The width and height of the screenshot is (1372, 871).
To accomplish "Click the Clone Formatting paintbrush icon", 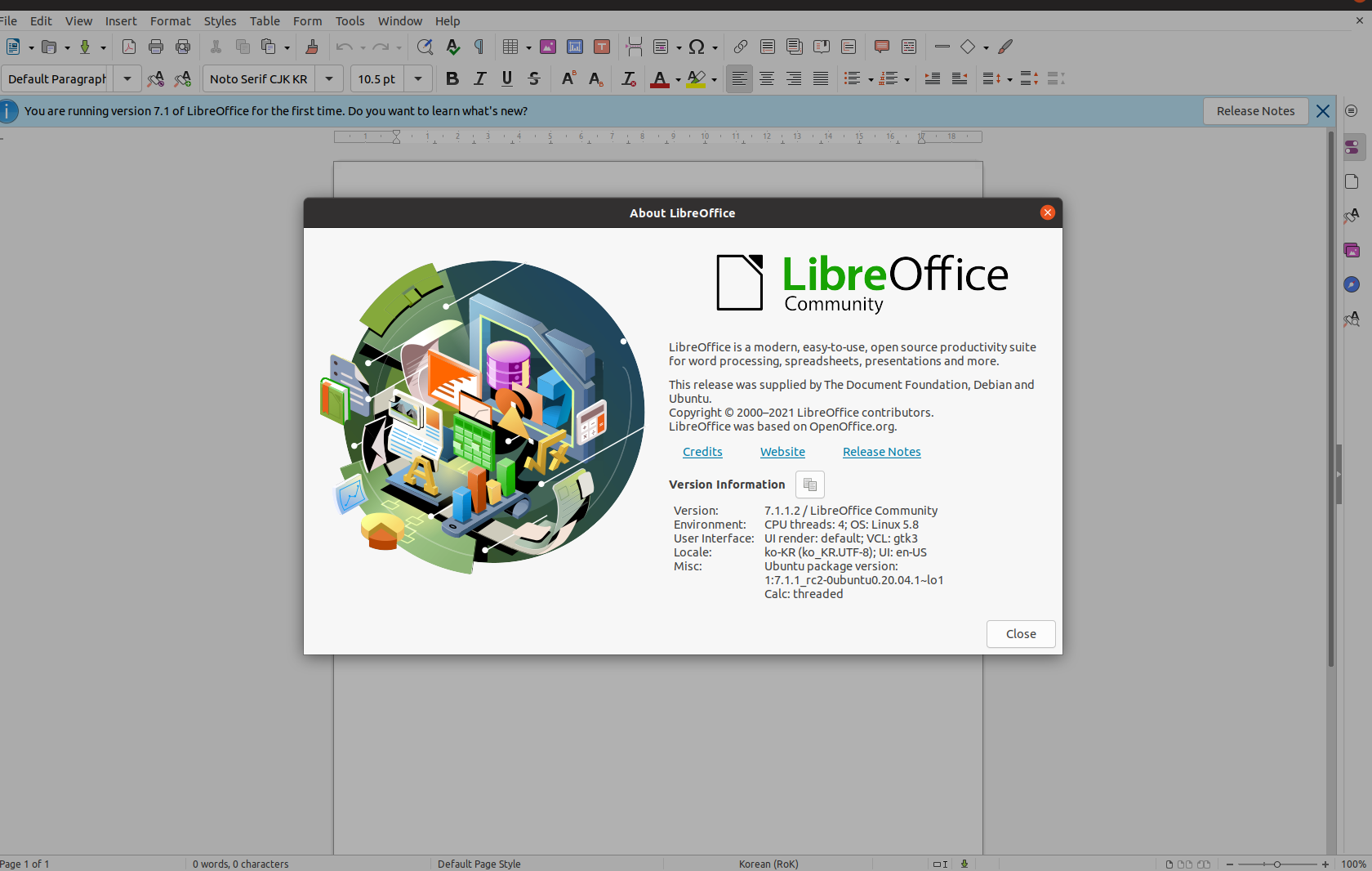I will pos(311,47).
